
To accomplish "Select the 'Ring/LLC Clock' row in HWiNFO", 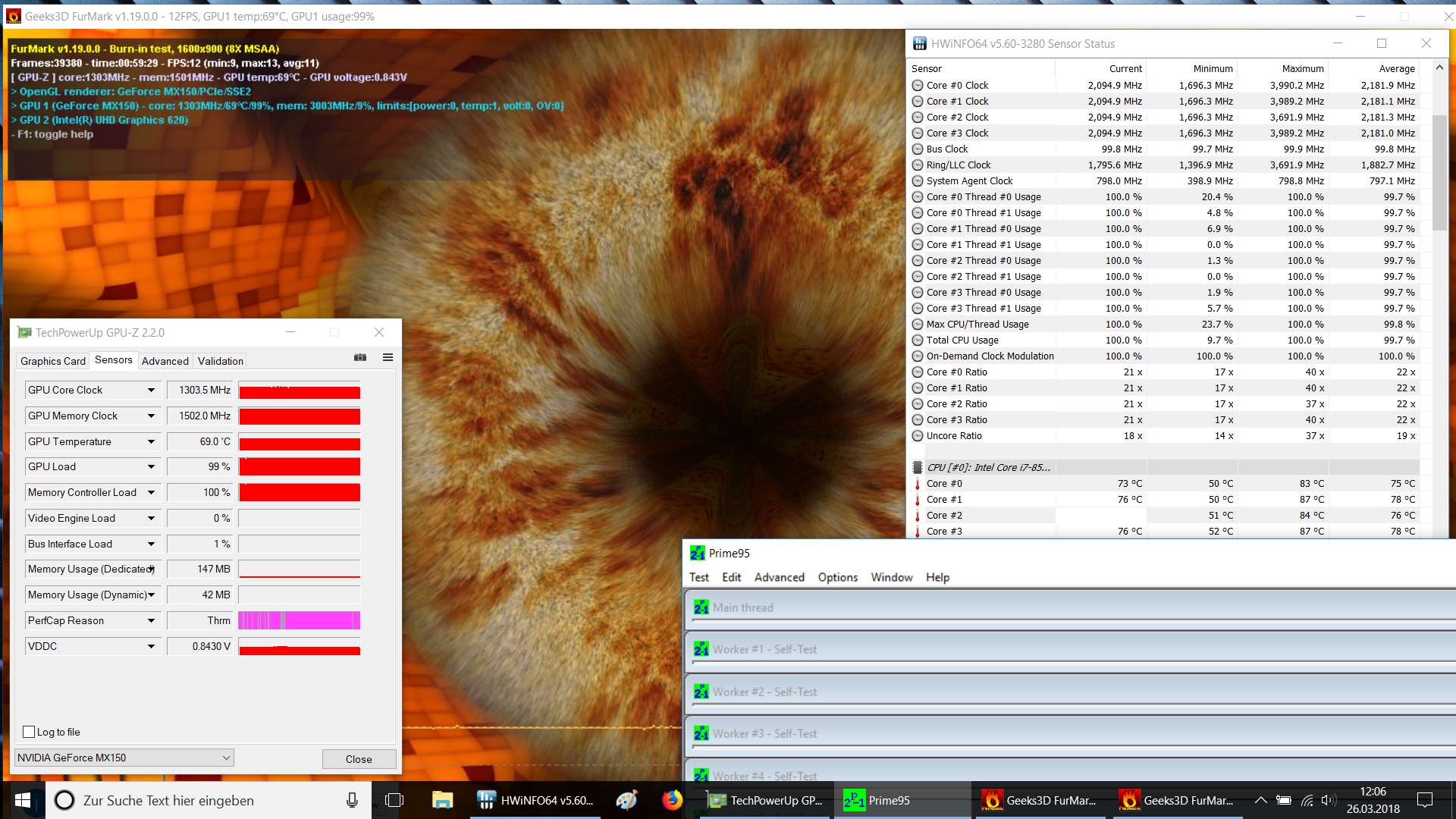I will click(1164, 165).
